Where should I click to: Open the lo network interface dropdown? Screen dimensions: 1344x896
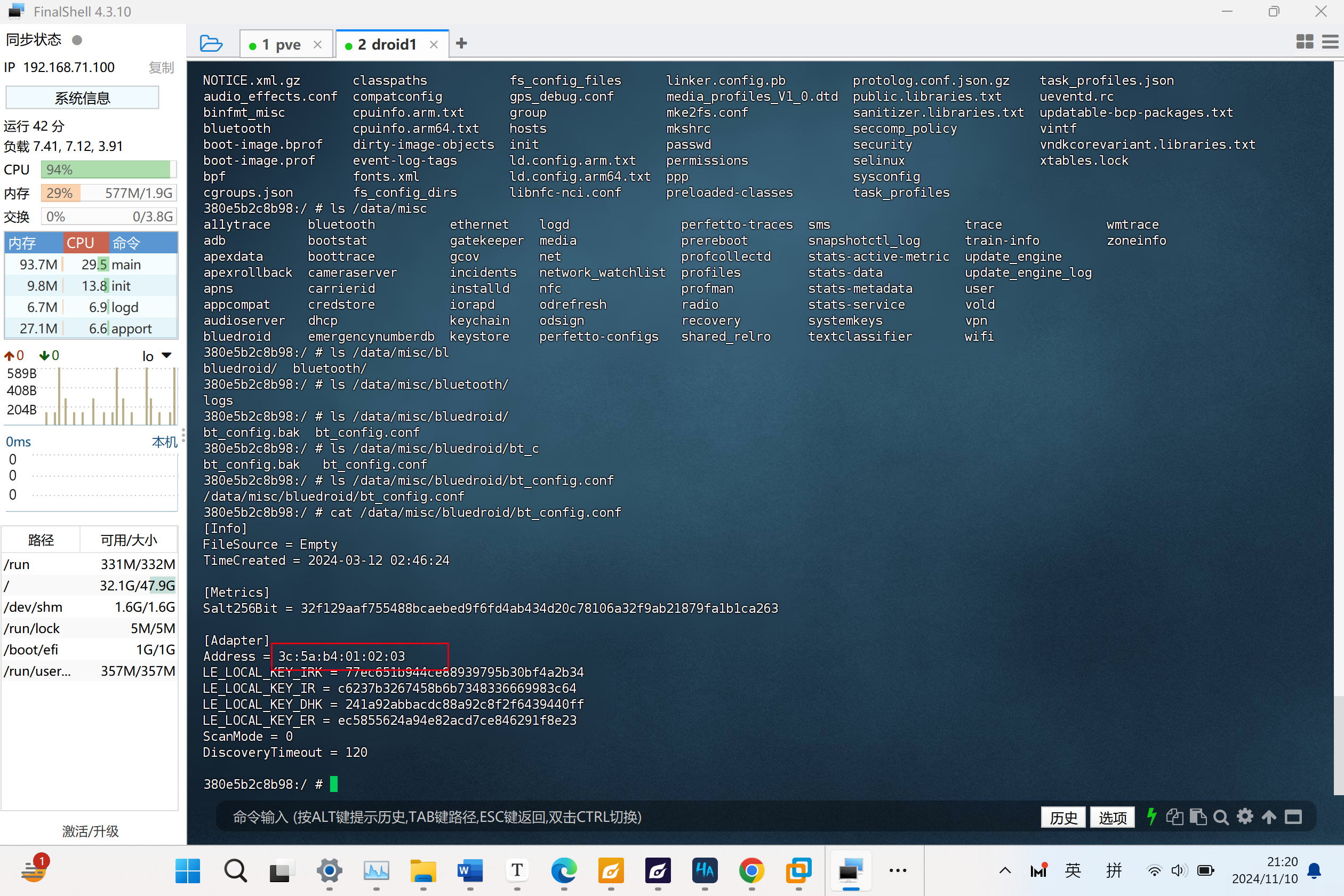click(157, 356)
